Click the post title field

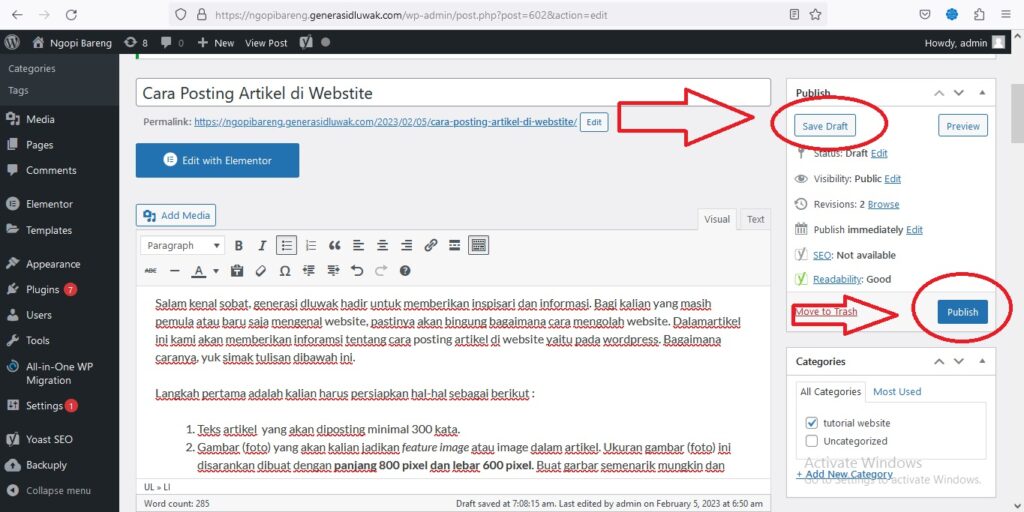453,93
